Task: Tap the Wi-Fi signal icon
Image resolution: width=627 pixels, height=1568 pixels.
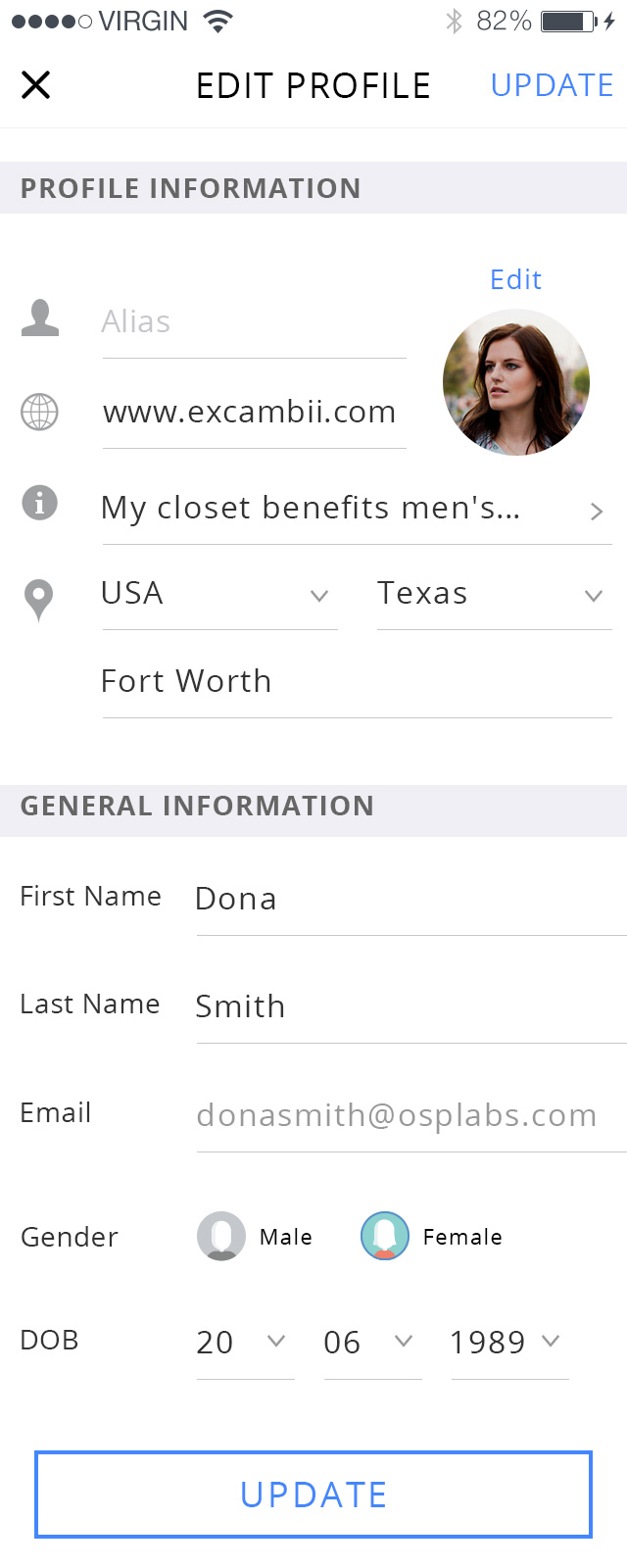Action: (x=218, y=21)
